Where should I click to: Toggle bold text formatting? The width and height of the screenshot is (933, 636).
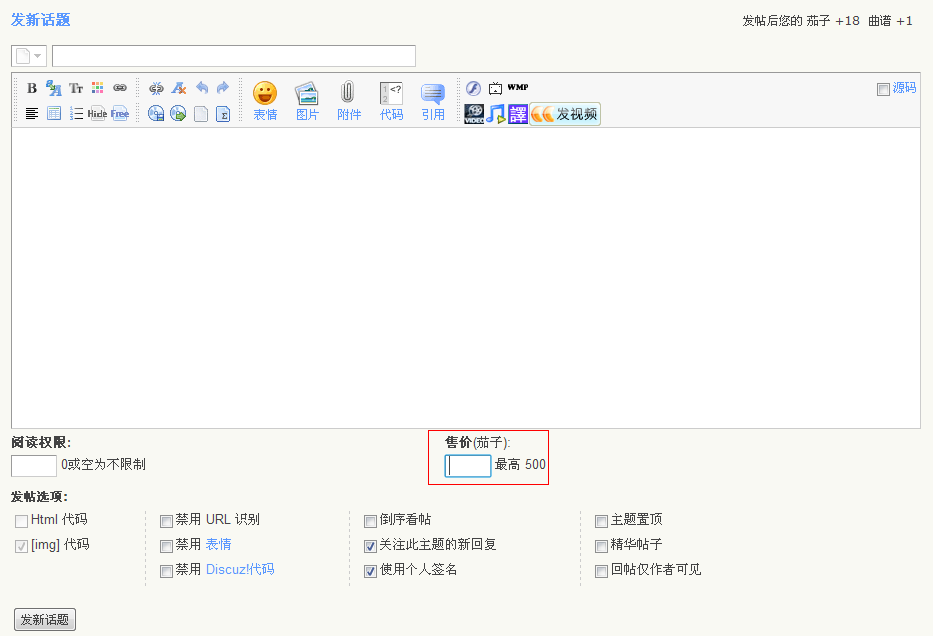tap(32, 89)
